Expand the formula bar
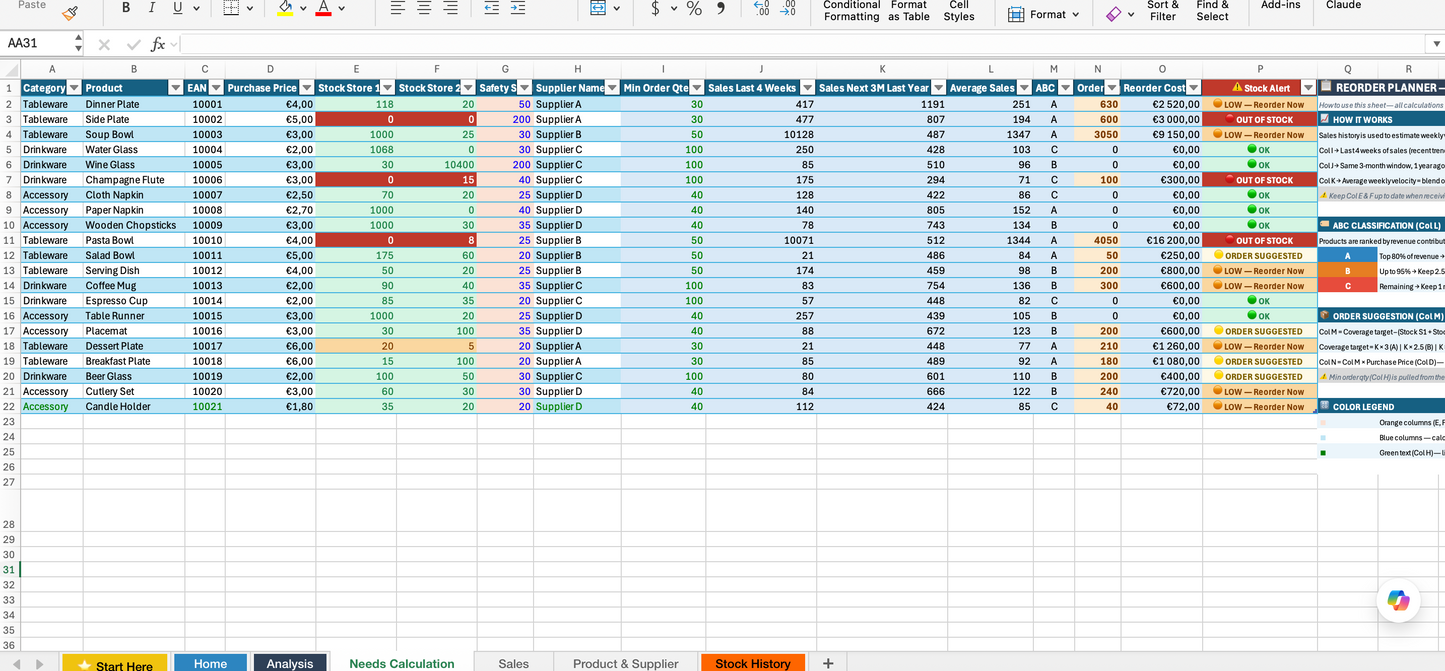 [x=1436, y=44]
